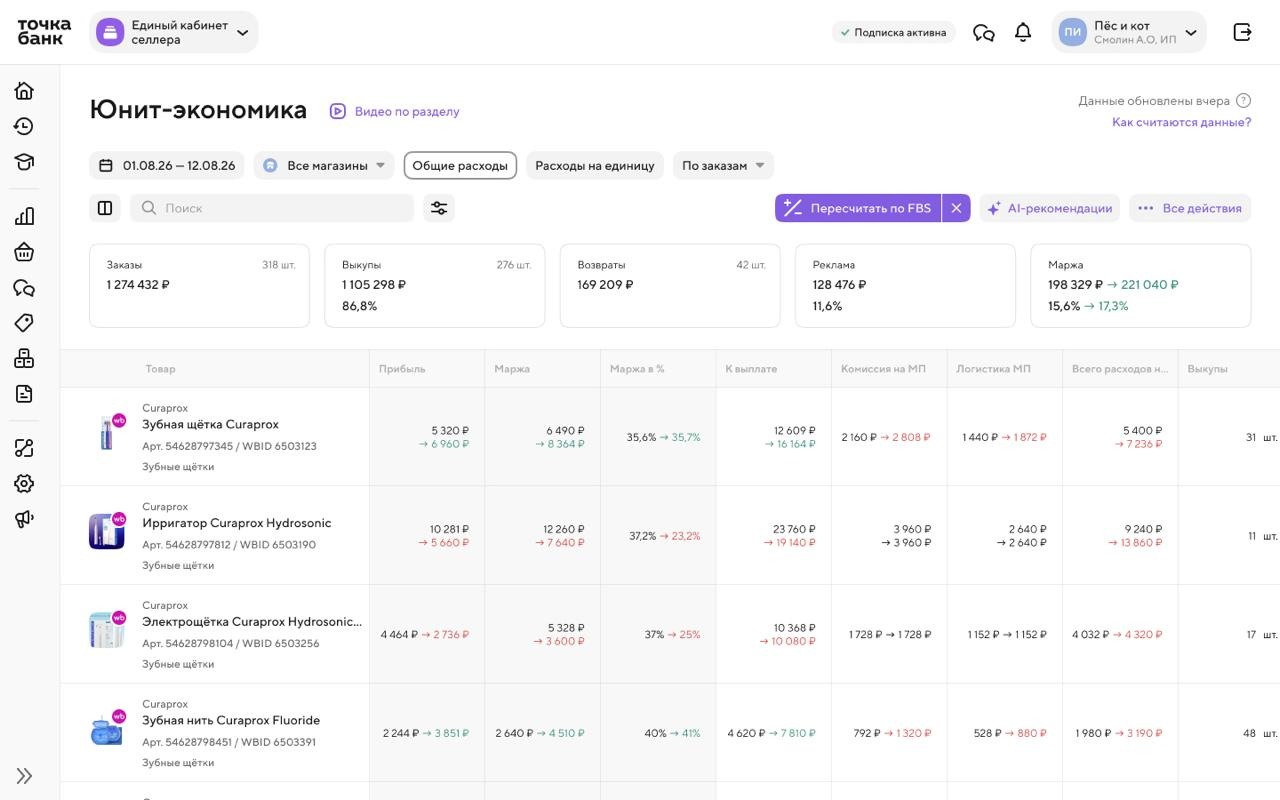Open support chat icon in header
This screenshot has height=800, width=1280.
984,32
